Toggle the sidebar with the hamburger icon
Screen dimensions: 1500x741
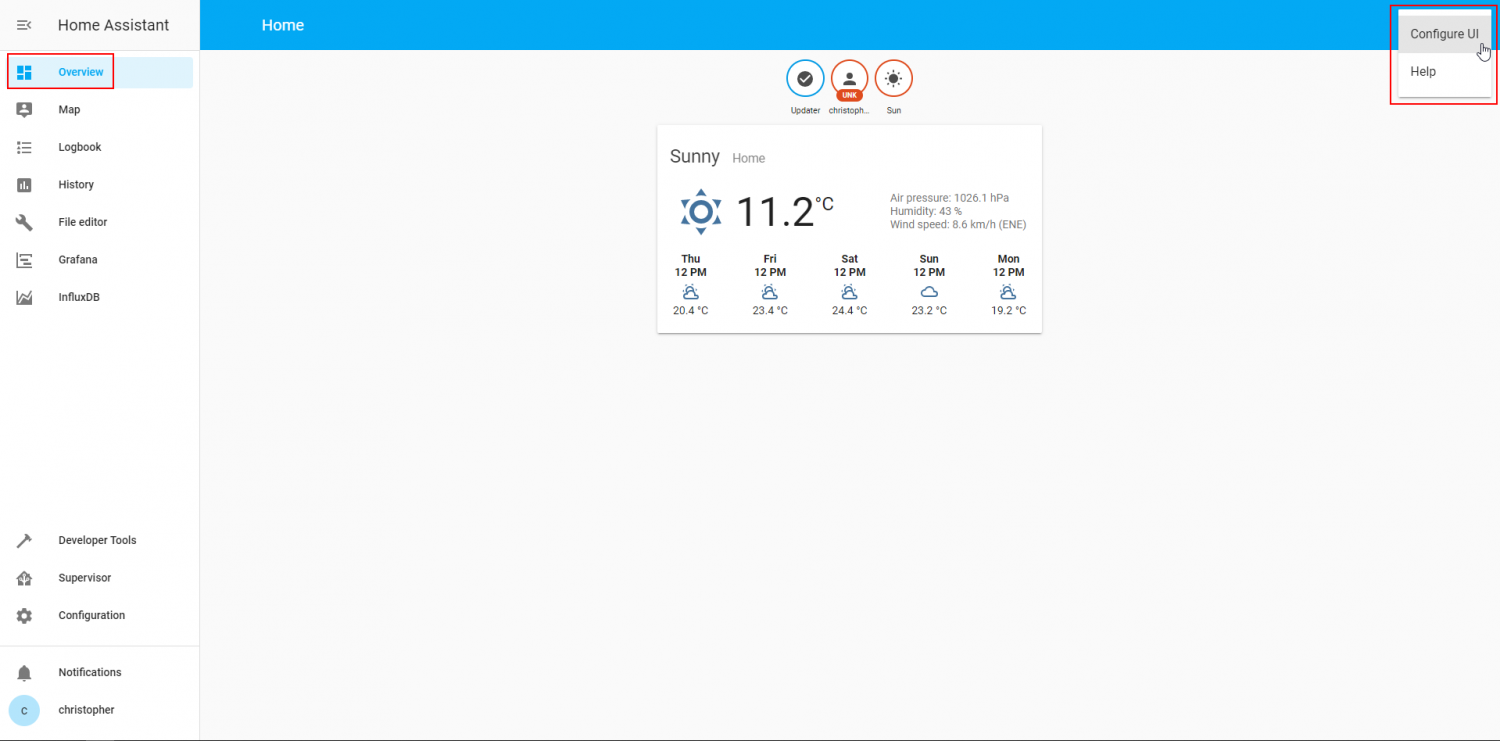pyautogui.click(x=24, y=24)
